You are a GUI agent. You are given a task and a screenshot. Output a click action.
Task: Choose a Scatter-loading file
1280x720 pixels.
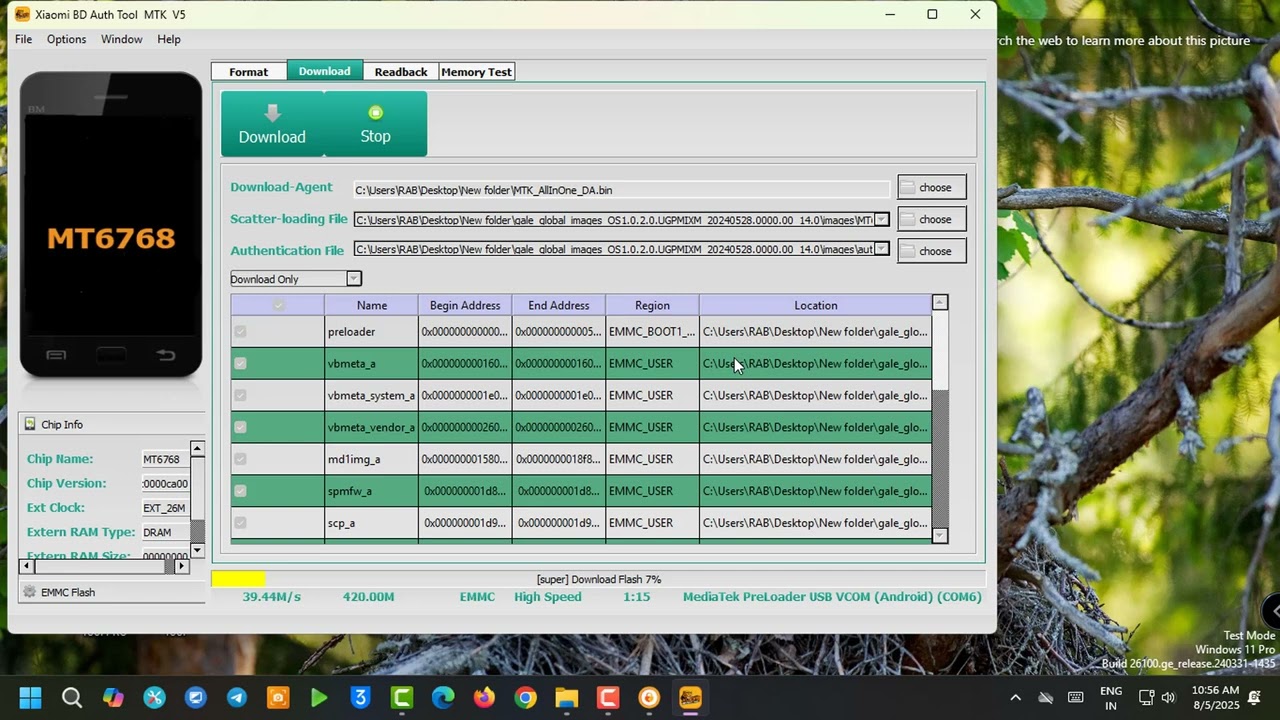click(932, 219)
